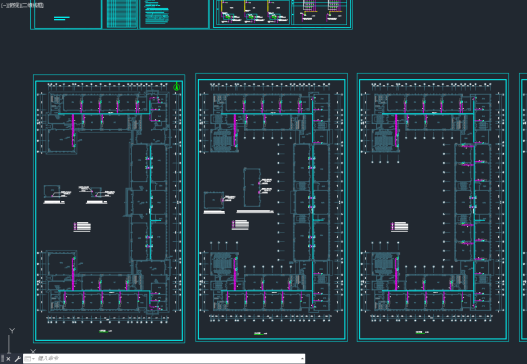This screenshot has width=527, height=364.
Task: Select the cyan title lines on cover sheet
Action: (62, 18)
